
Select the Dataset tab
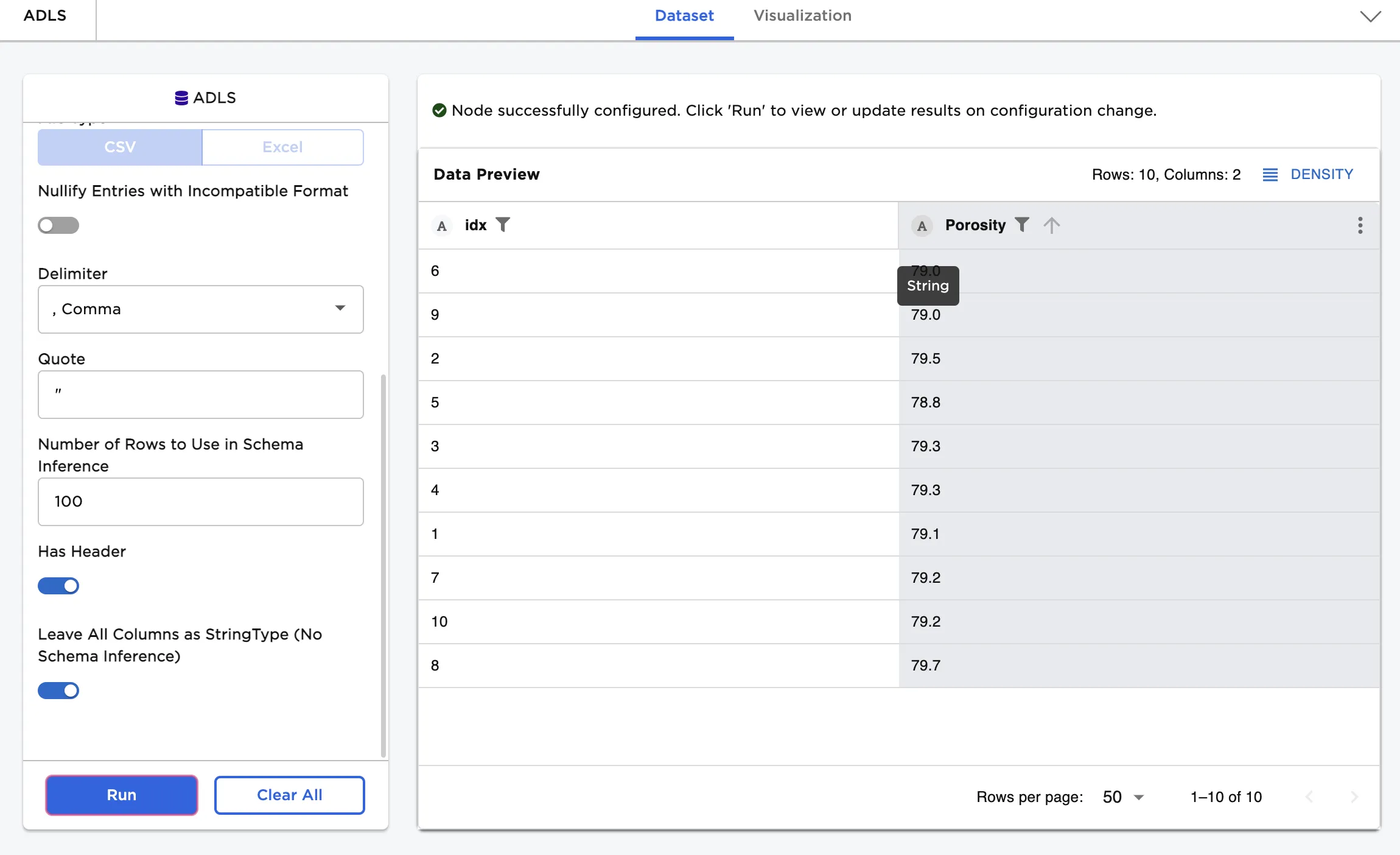[684, 16]
